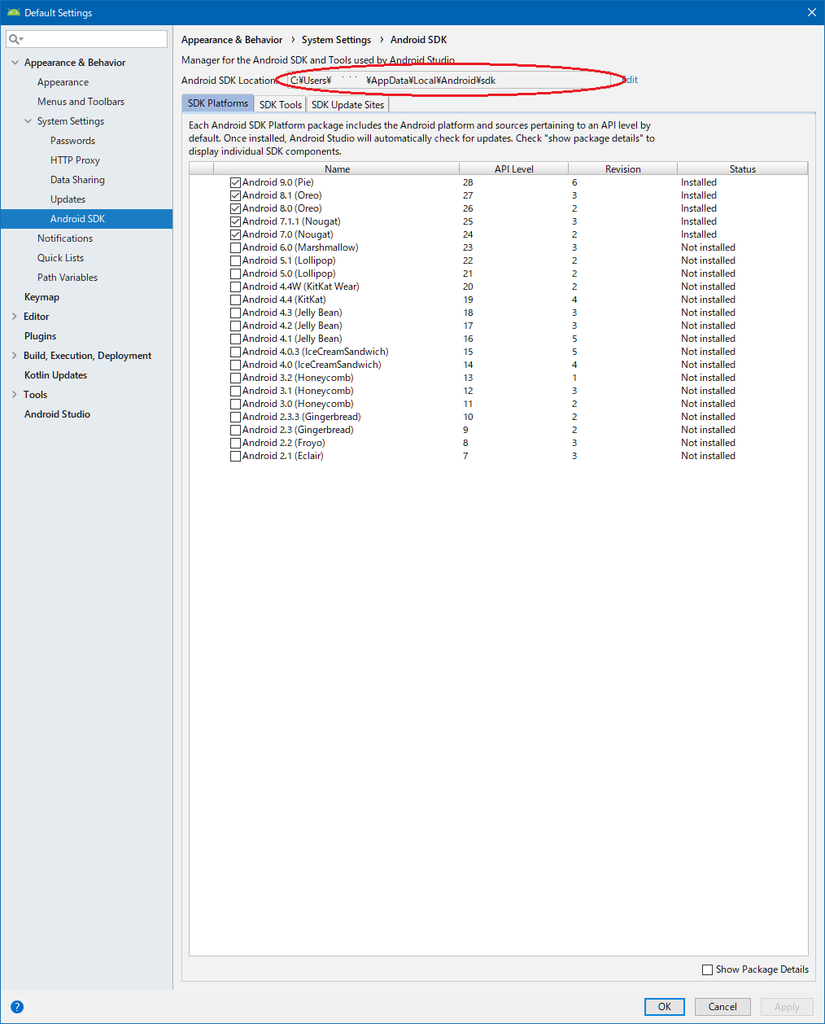
Task: Click the Edit link for SDK location
Action: point(630,80)
